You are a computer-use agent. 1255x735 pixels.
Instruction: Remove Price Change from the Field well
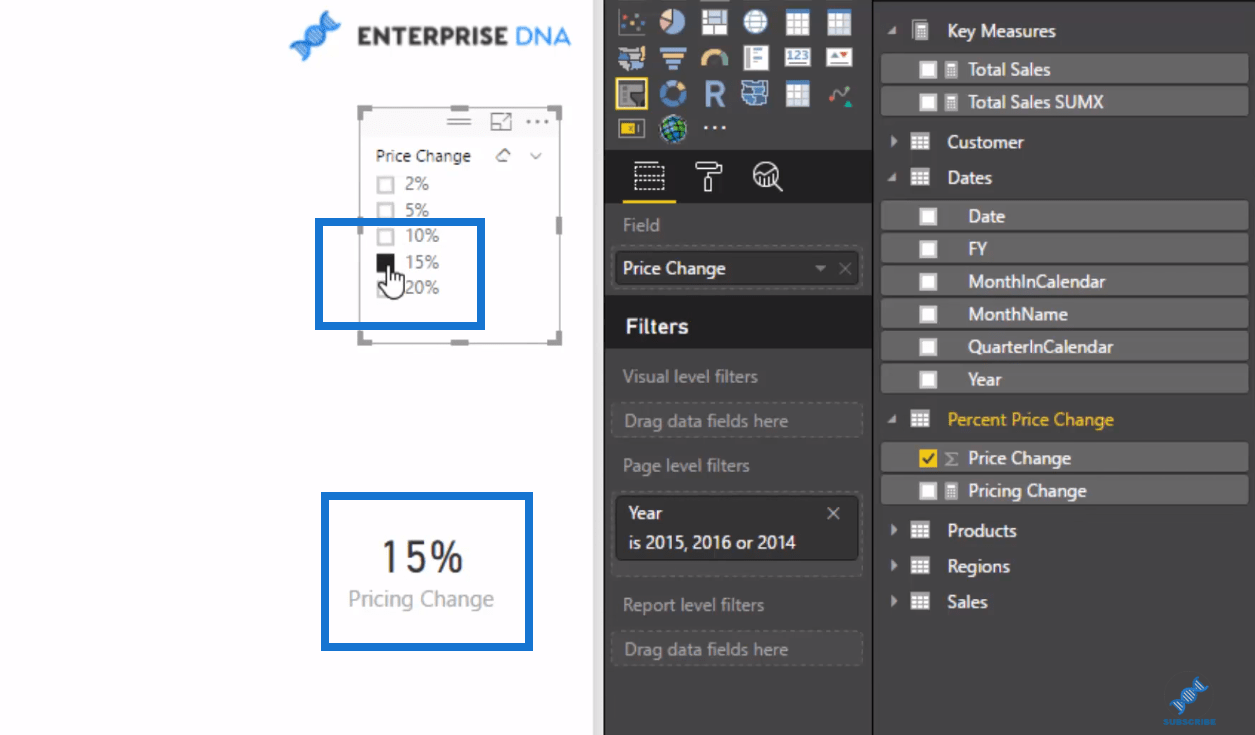point(845,268)
